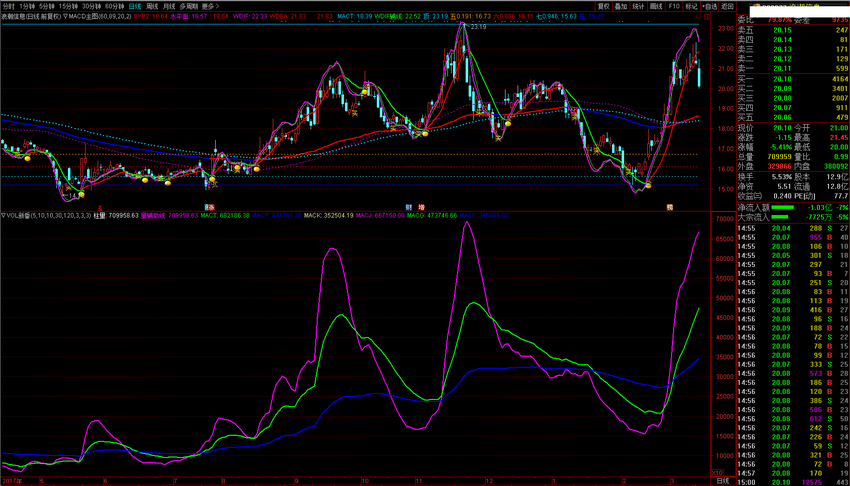This screenshot has width=850, height=486.
Task: Click the 现价 current price value 20.10
Action: click(x=782, y=128)
